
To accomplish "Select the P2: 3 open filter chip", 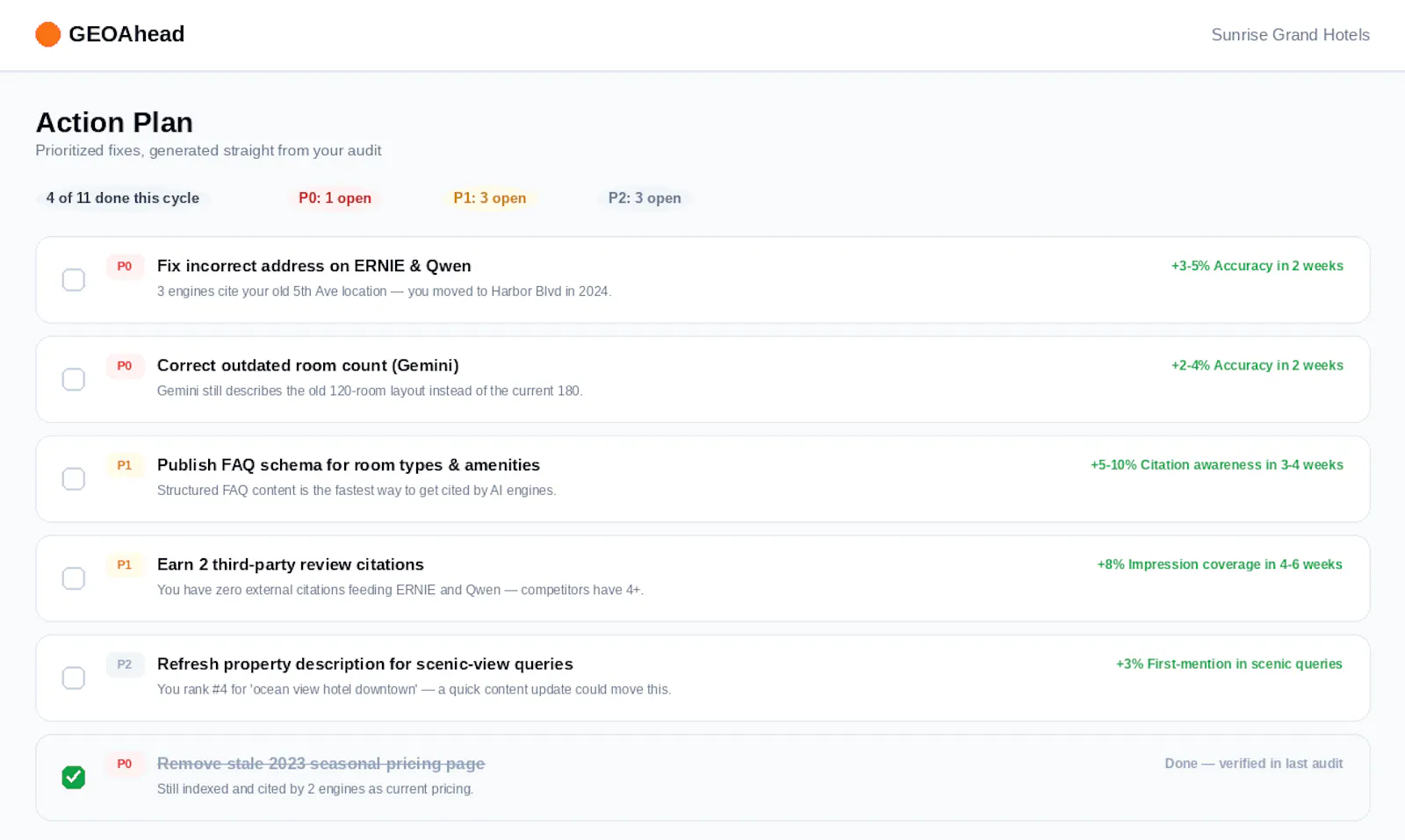I will 645,198.
